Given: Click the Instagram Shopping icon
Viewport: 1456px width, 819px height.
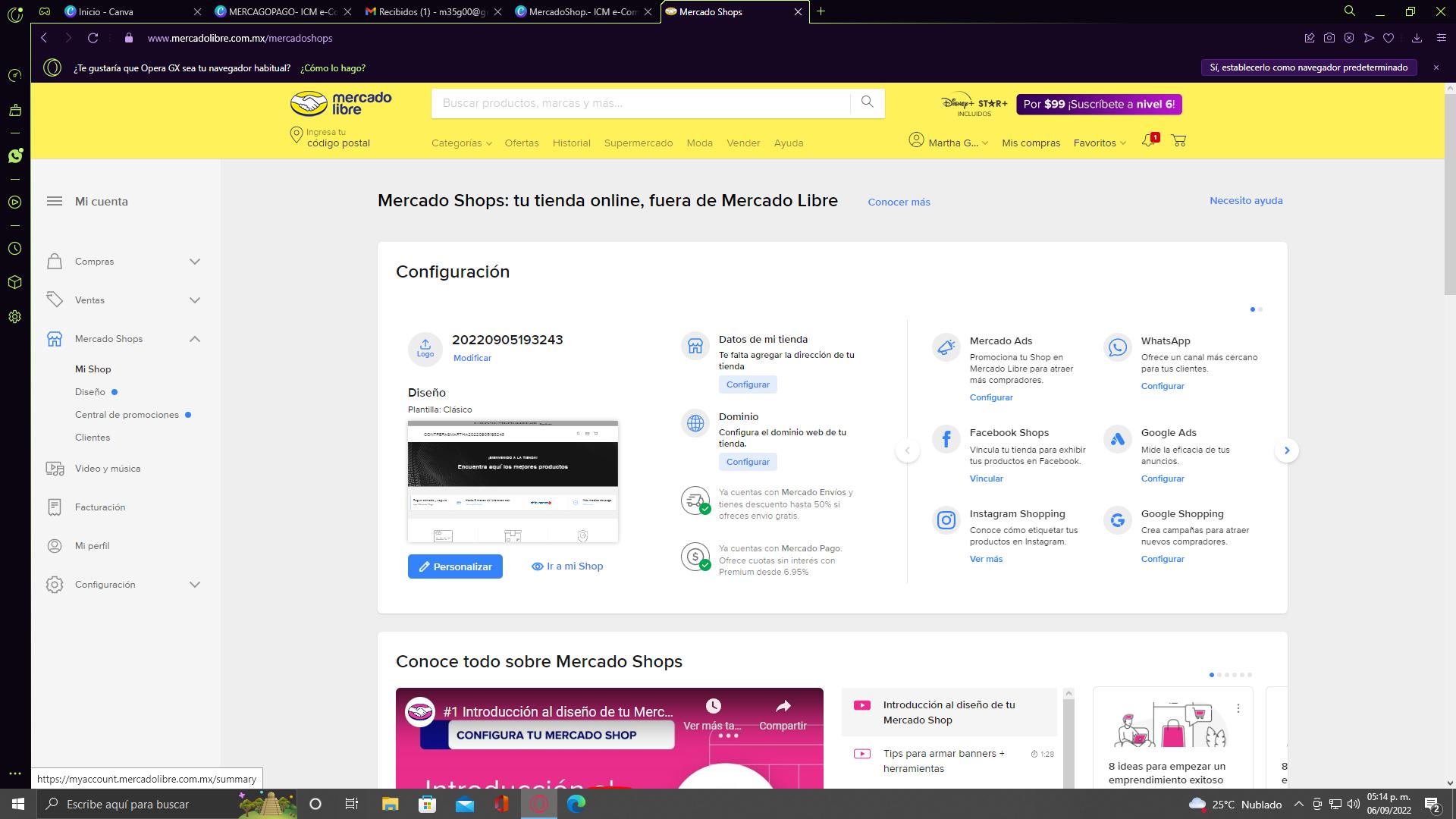Looking at the screenshot, I should [x=946, y=520].
